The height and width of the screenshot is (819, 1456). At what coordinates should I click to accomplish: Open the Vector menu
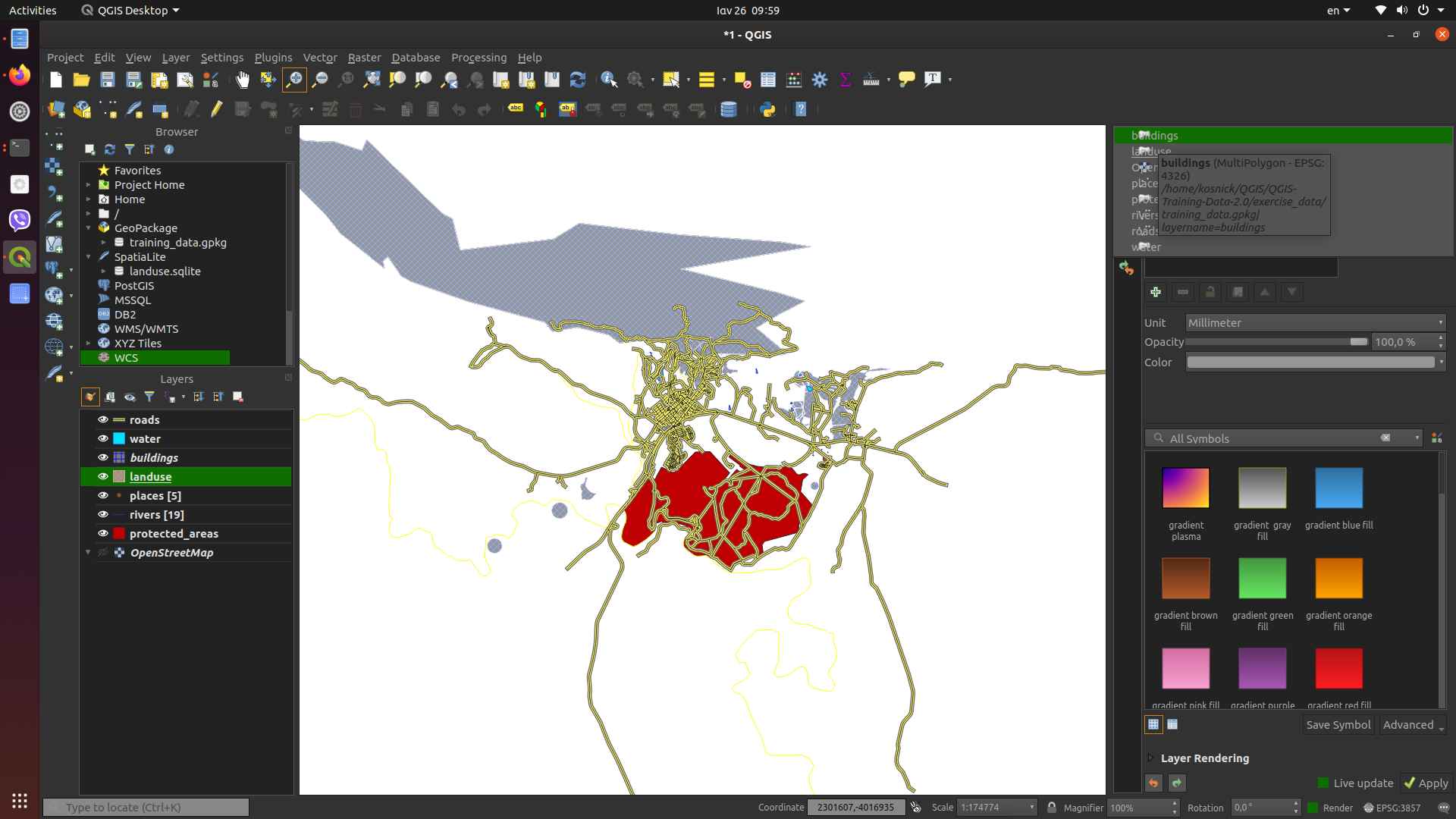320,57
